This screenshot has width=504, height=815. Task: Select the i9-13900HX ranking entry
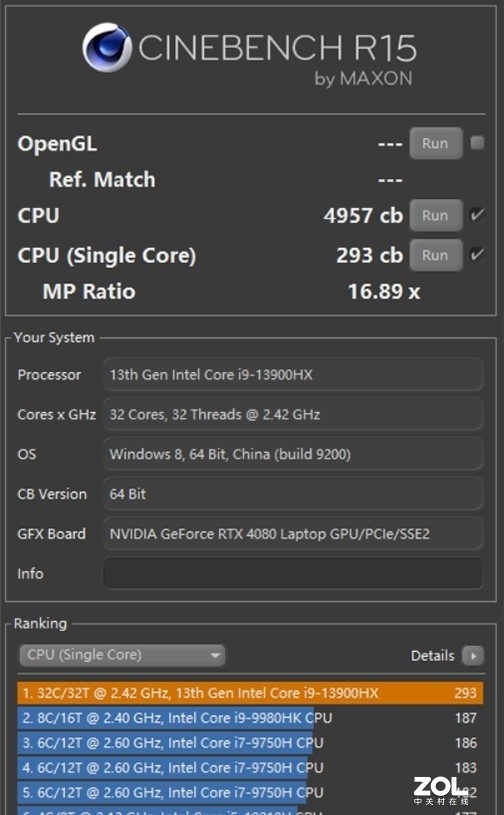250,693
